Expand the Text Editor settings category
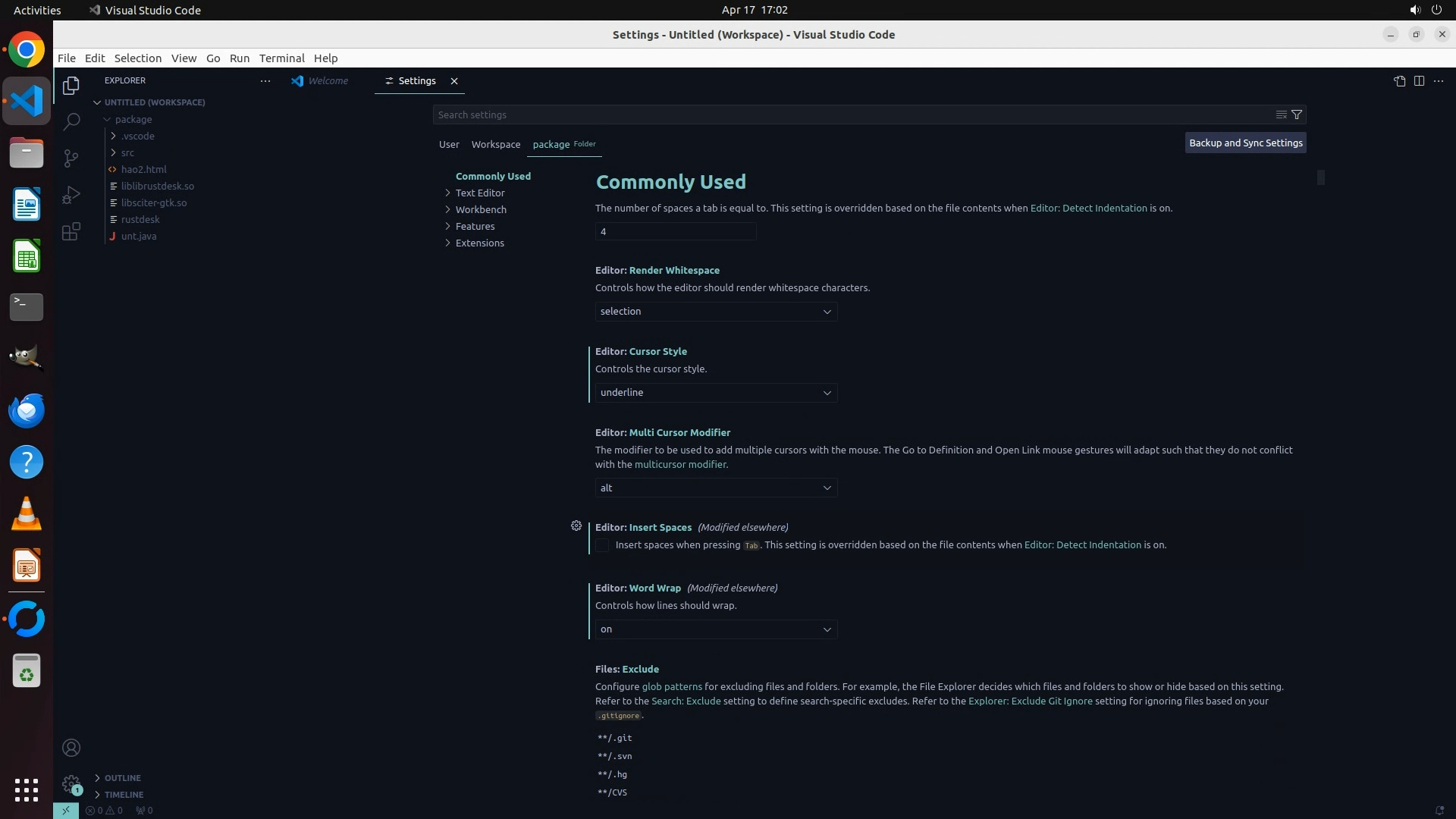The height and width of the screenshot is (819, 1456). coord(480,193)
